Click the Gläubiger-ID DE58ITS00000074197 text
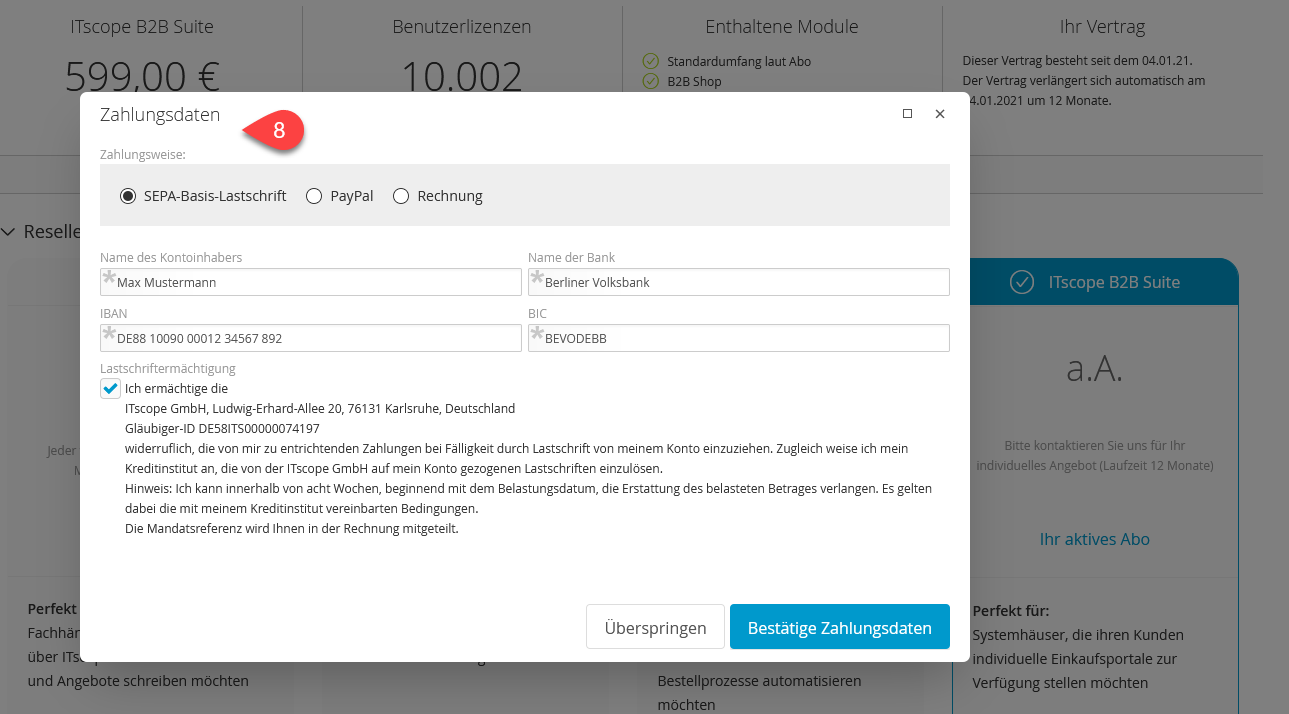1289x714 pixels. (222, 428)
